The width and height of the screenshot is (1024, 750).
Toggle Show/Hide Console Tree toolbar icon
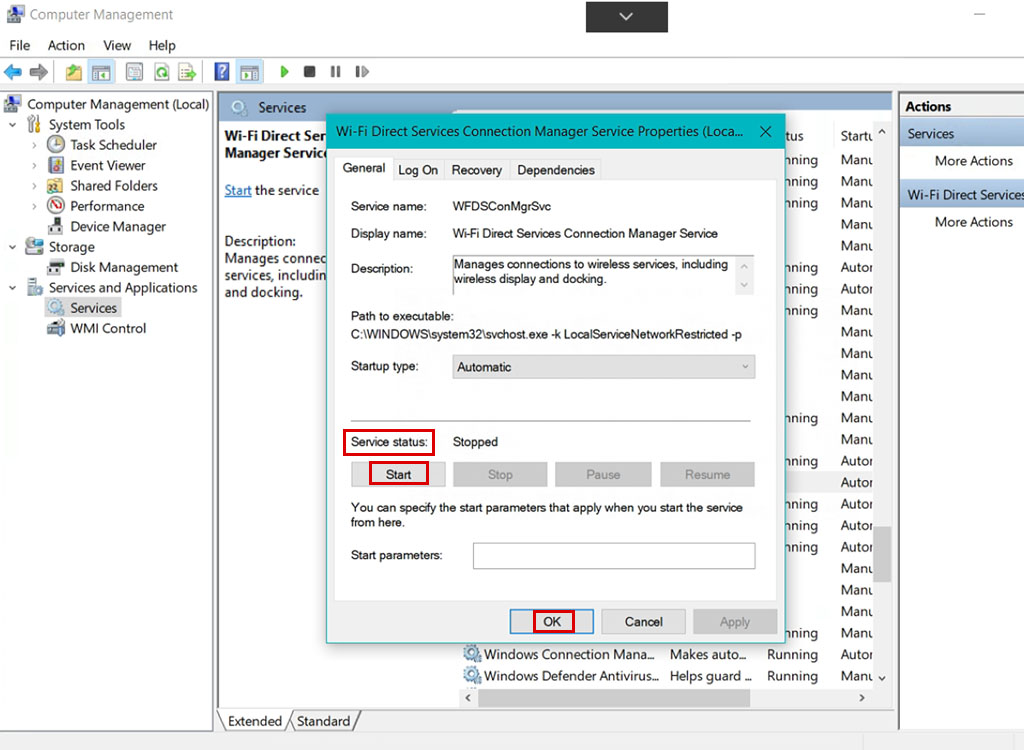pyautogui.click(x=101, y=72)
